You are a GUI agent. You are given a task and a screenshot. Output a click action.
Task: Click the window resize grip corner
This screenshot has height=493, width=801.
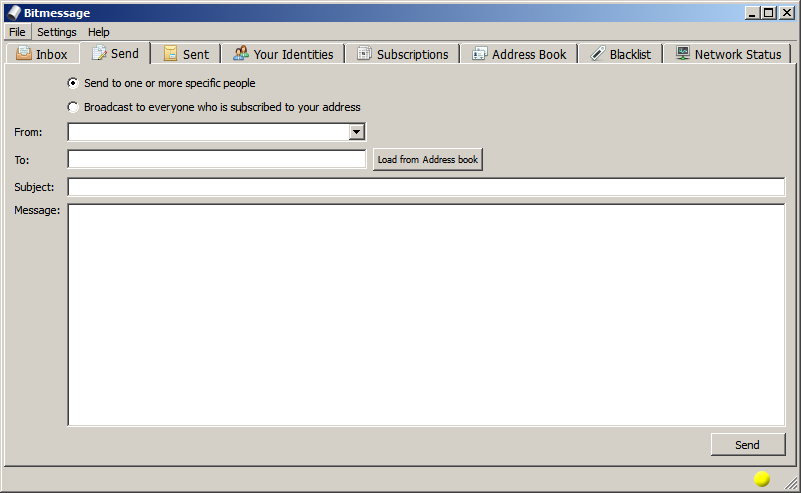coord(791,482)
